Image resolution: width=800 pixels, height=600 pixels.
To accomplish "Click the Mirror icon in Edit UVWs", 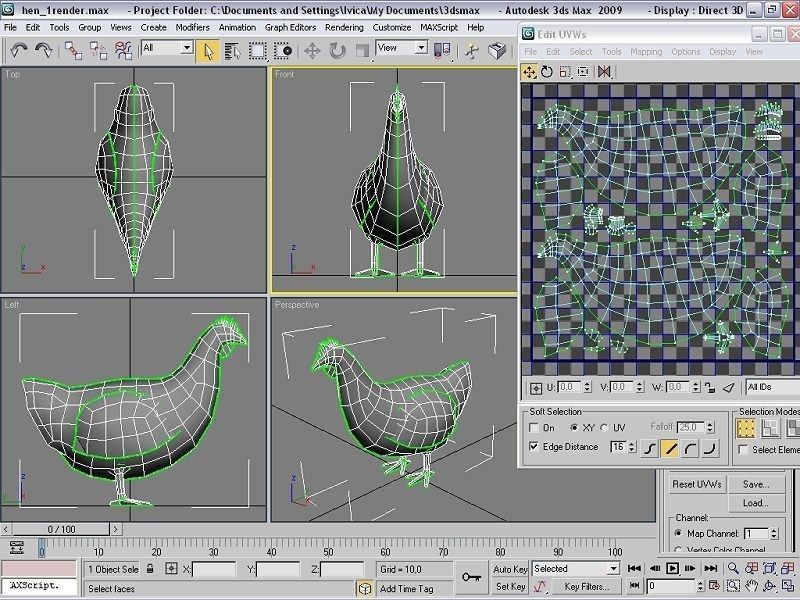I will click(x=604, y=72).
